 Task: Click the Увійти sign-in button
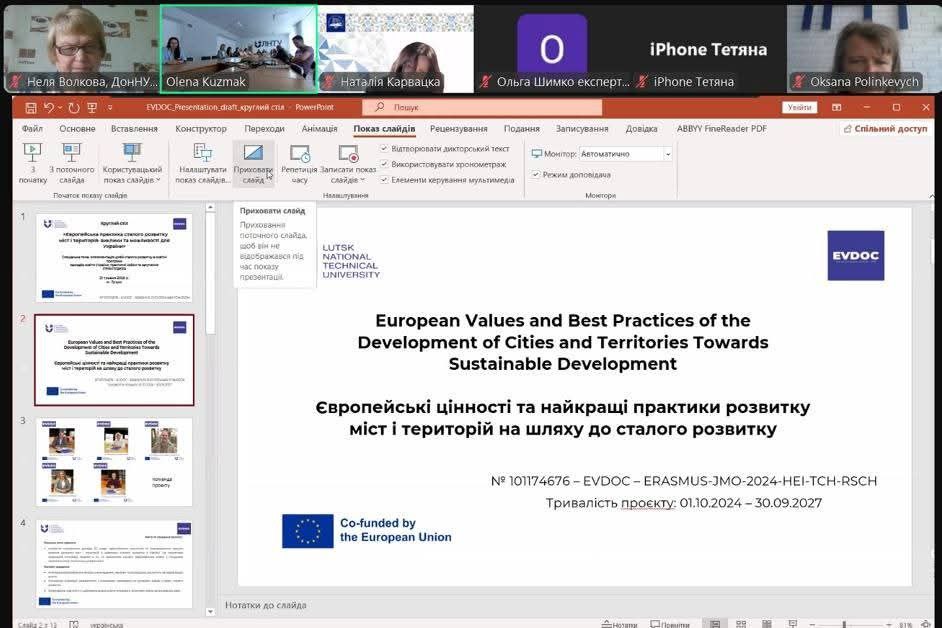coord(799,108)
